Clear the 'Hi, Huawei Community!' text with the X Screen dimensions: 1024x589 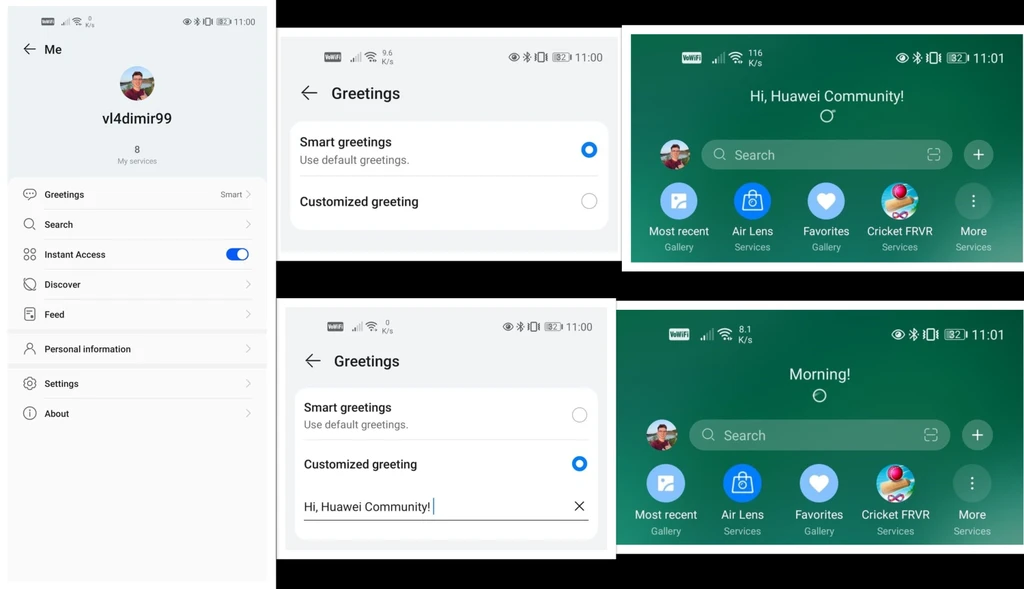pyautogui.click(x=579, y=506)
